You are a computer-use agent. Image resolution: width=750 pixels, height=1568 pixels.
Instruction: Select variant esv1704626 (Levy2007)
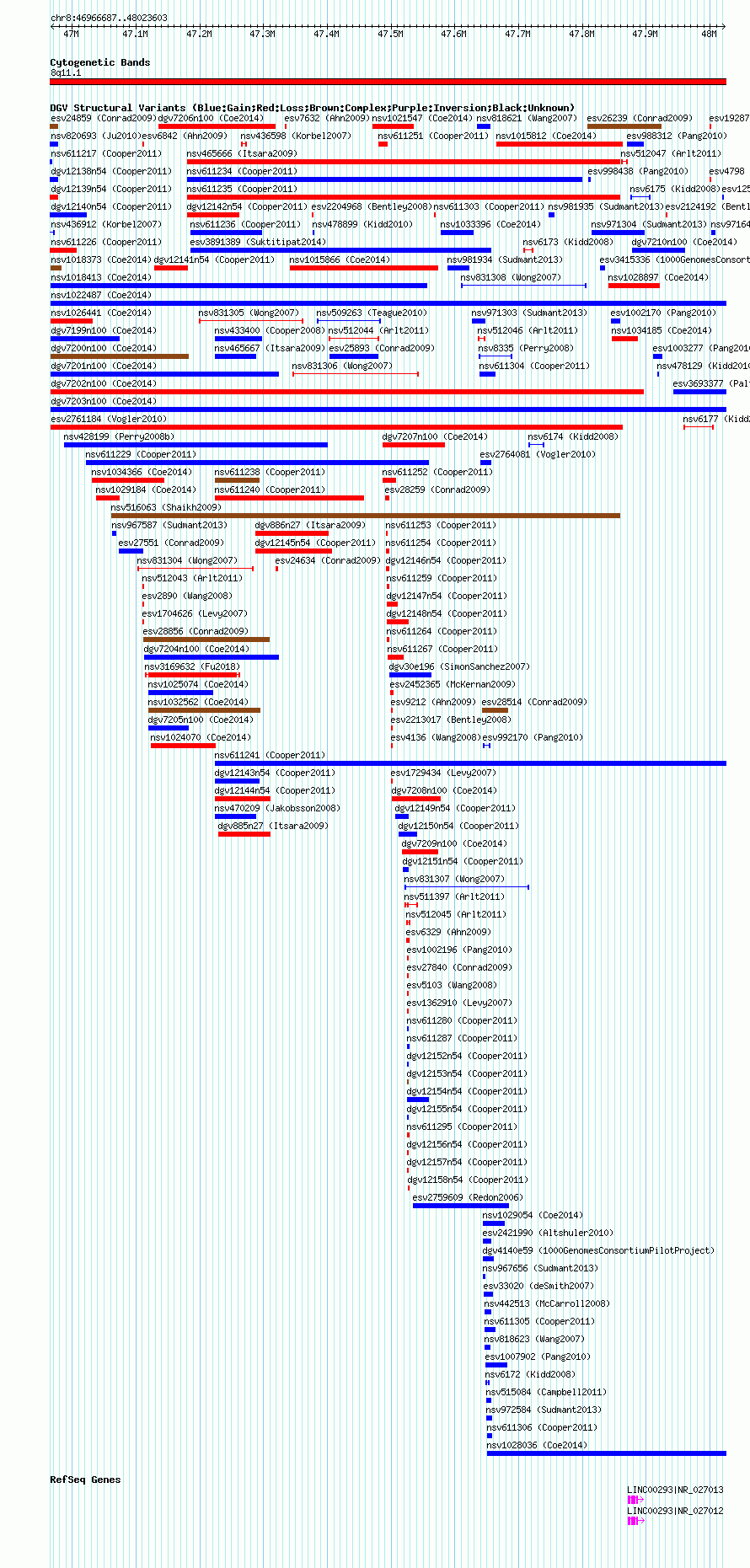[195, 613]
